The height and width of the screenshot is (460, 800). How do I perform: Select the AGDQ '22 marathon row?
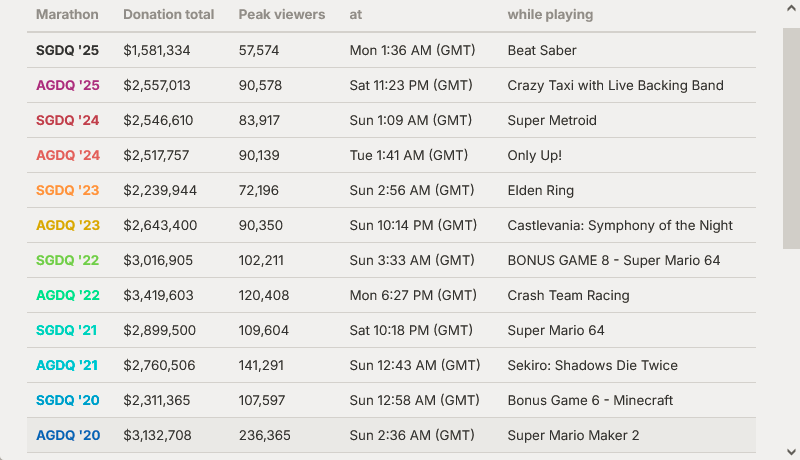[x=391, y=295]
